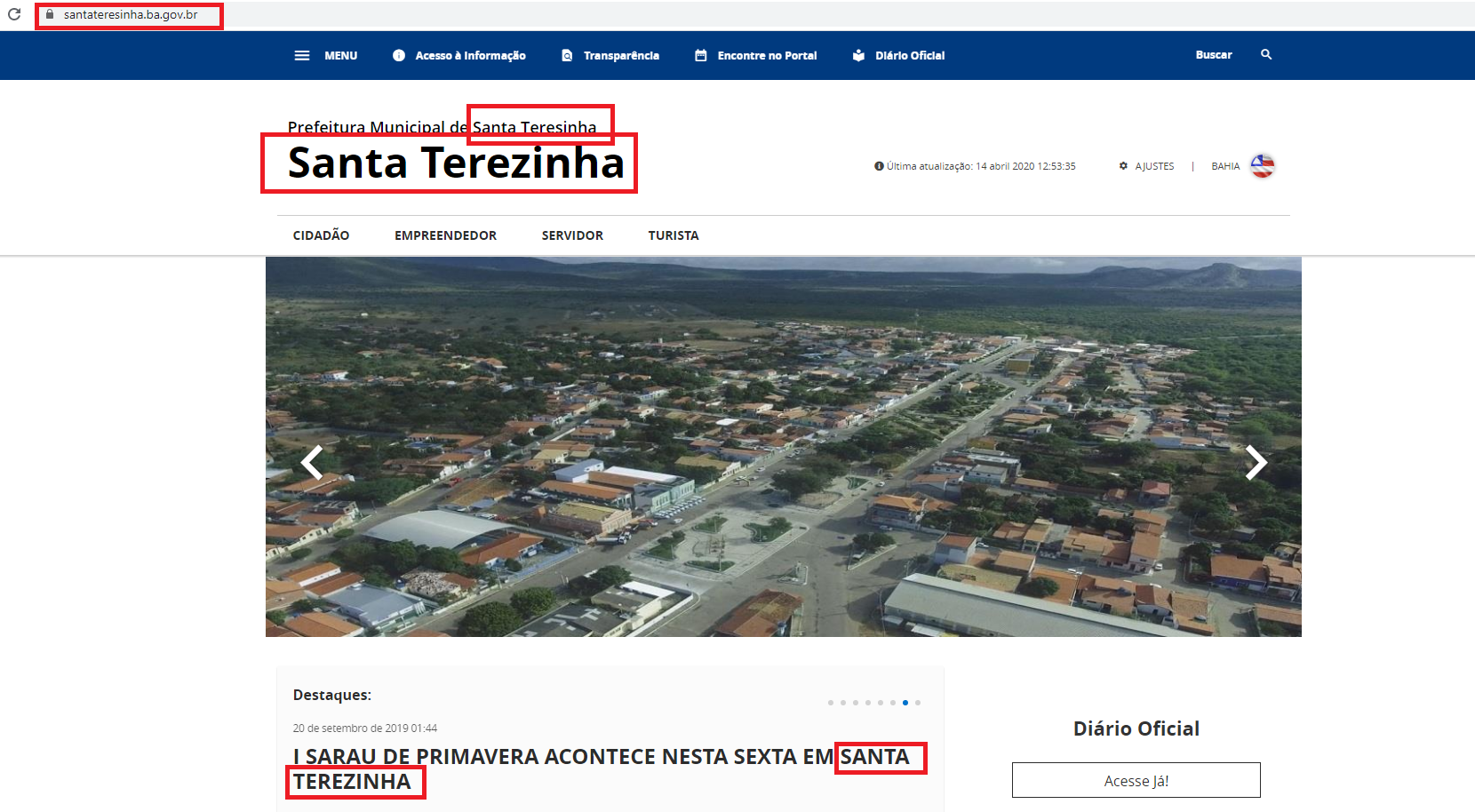Open the CIDADÃO menu tab
This screenshot has width=1475, height=812.
[x=321, y=235]
